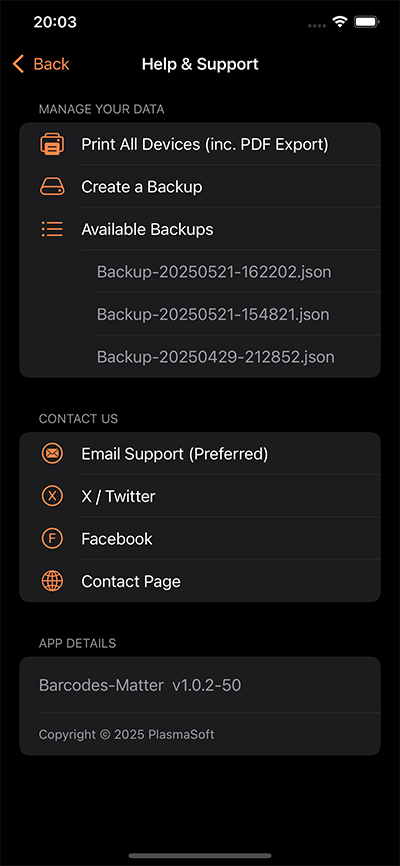
Task: Tap the drive icon beside Create a Backup
Action: [52, 187]
